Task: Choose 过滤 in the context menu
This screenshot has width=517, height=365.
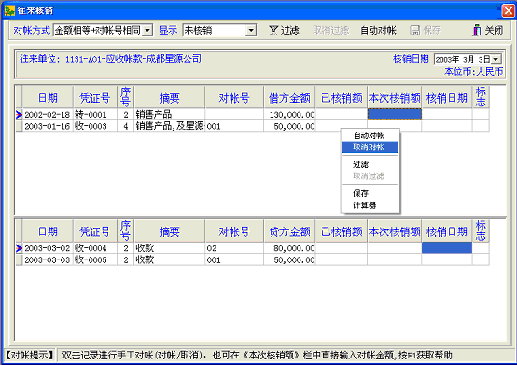Action: tap(370, 164)
